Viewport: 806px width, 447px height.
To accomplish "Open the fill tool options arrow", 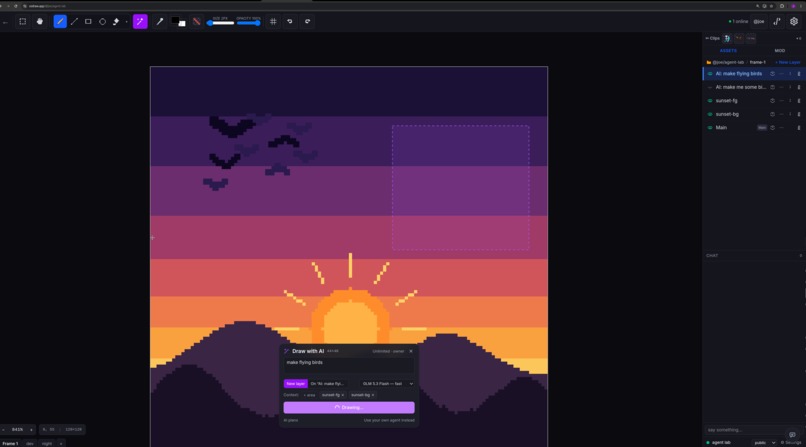I will pos(126,22).
